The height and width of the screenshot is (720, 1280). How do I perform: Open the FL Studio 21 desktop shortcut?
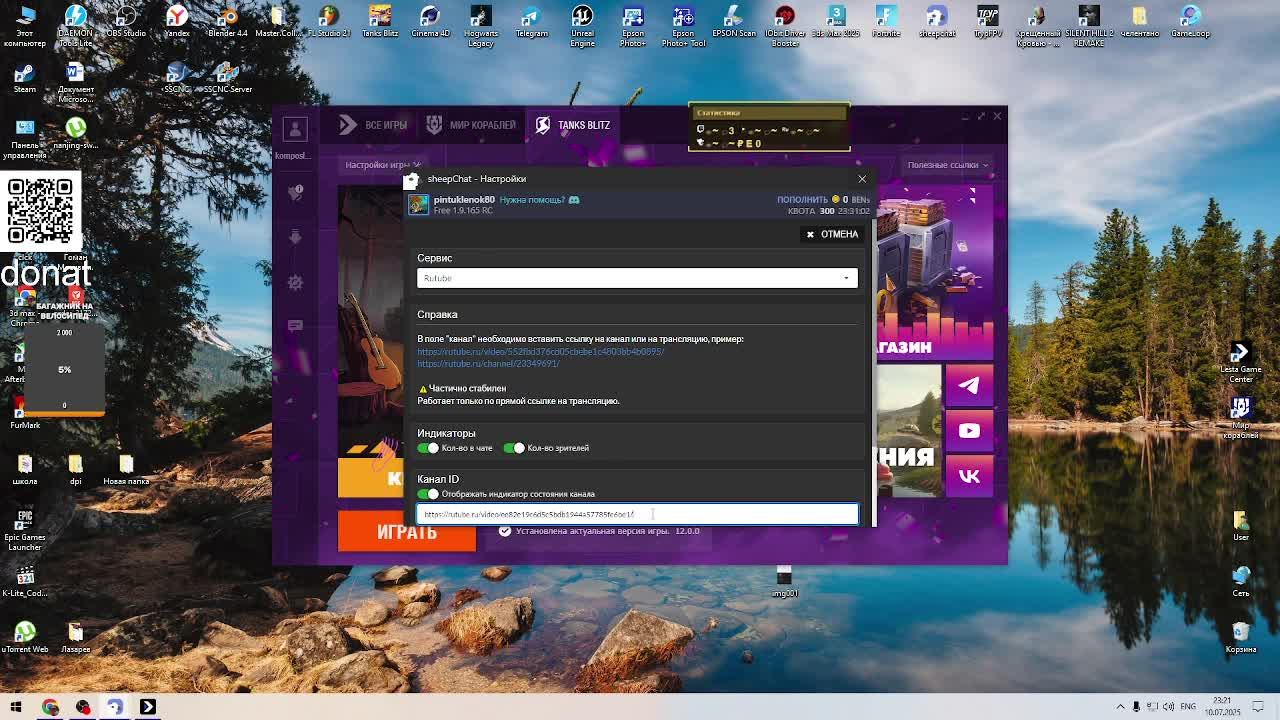[329, 22]
